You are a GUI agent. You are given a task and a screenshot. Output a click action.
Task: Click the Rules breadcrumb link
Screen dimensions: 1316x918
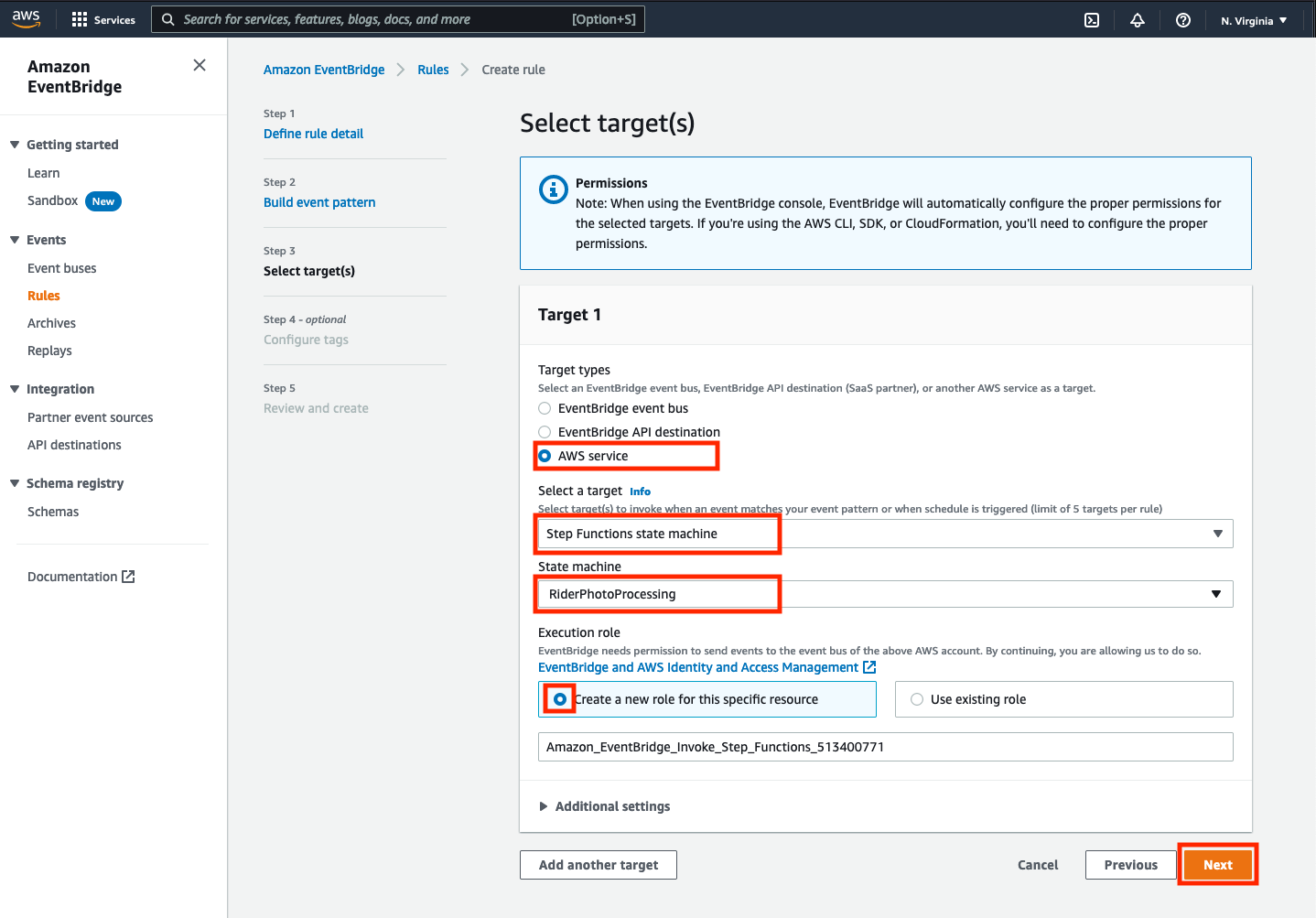(433, 70)
